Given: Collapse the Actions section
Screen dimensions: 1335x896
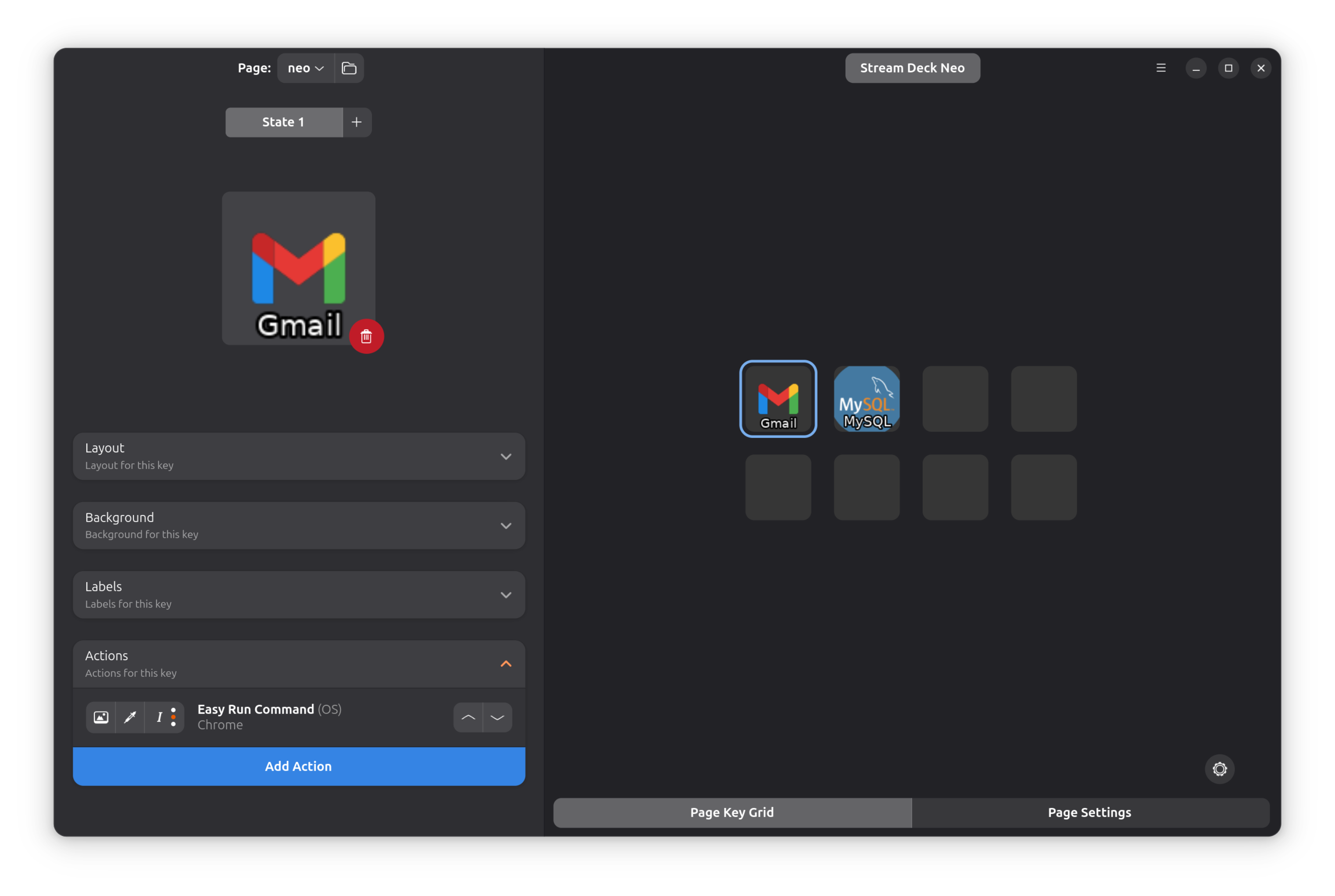Looking at the screenshot, I should coord(299,664).
